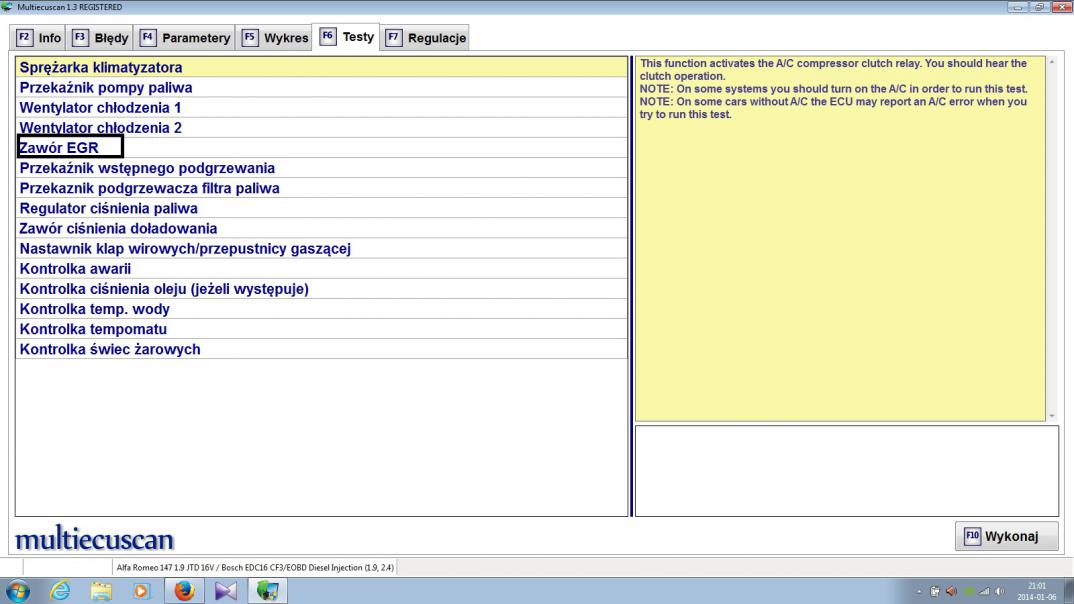The image size is (1074, 604).
Task: Click the empty output box below description
Action: (x=847, y=471)
